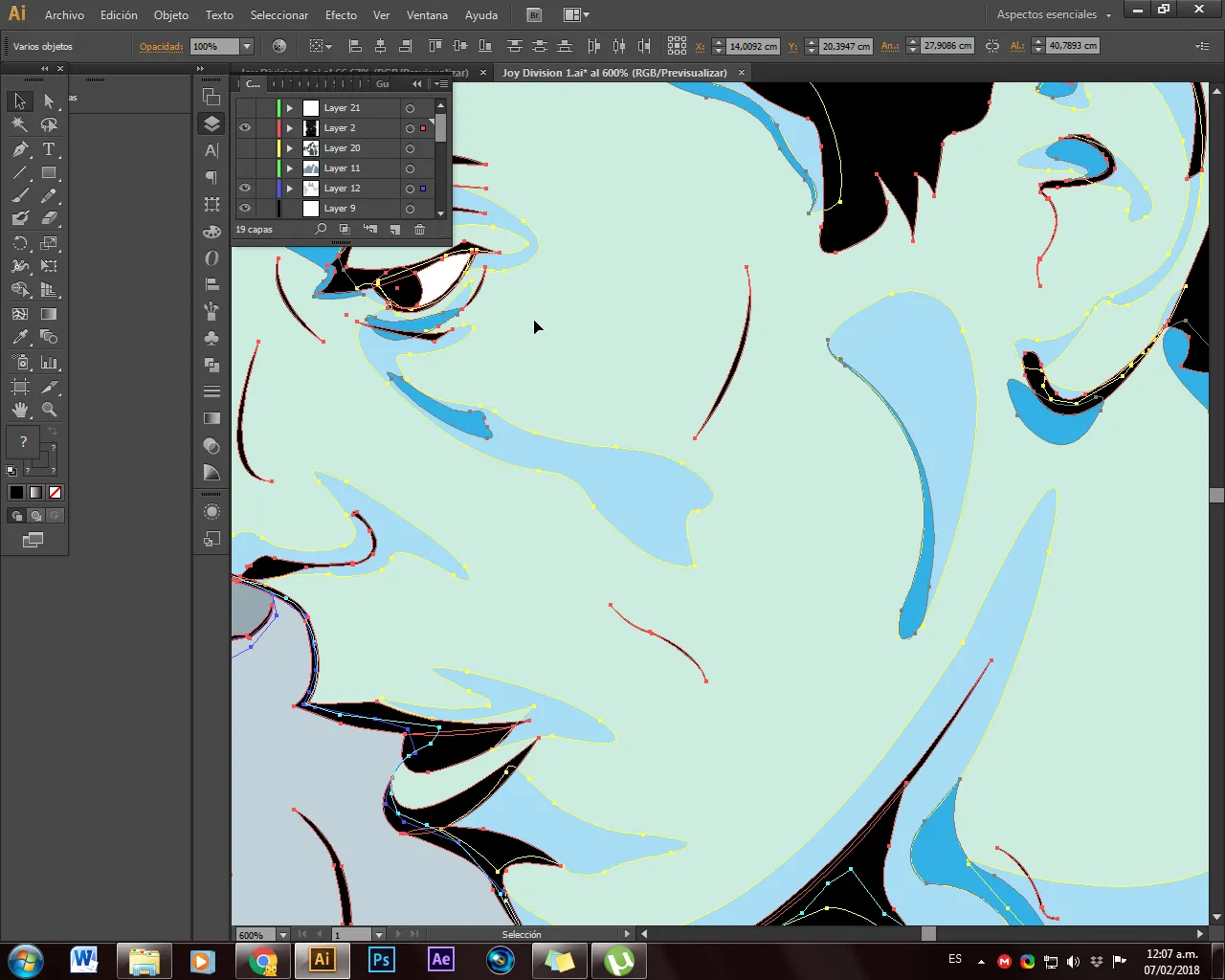Image resolution: width=1225 pixels, height=980 pixels.
Task: Expand Layer 12 sublayers
Action: [x=290, y=189]
